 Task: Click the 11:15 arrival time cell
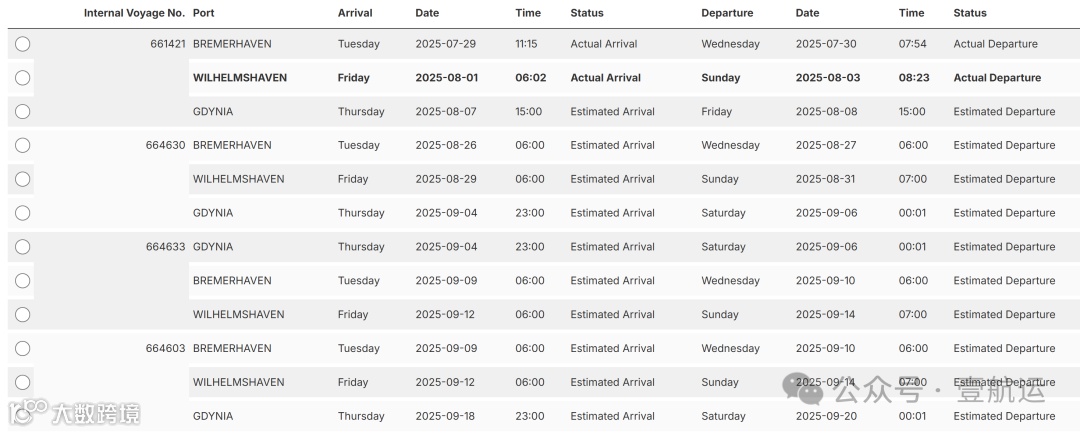pyautogui.click(x=526, y=44)
